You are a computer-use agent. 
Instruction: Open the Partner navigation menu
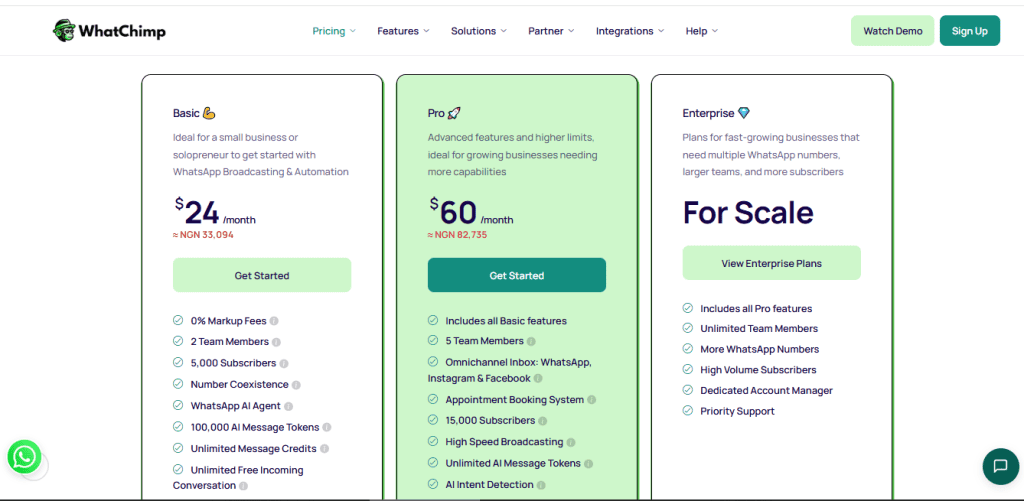pyautogui.click(x=551, y=31)
